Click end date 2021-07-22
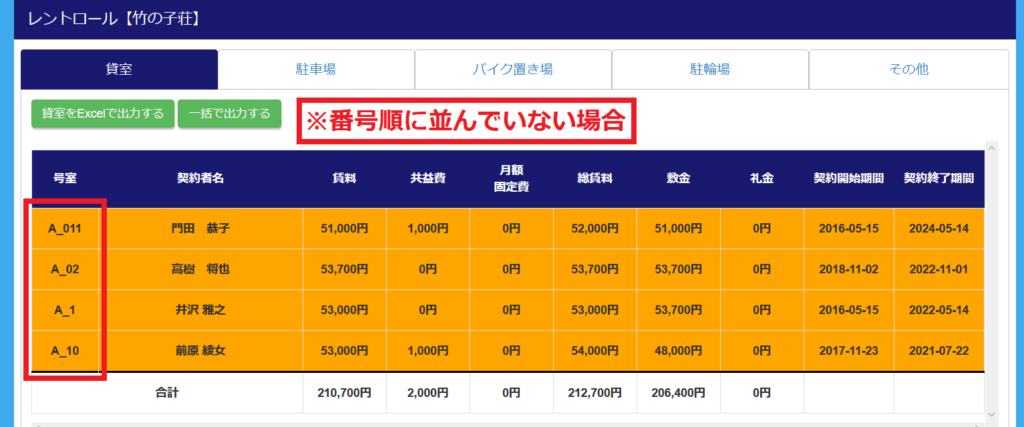The width and height of the screenshot is (1024, 427). pos(939,351)
